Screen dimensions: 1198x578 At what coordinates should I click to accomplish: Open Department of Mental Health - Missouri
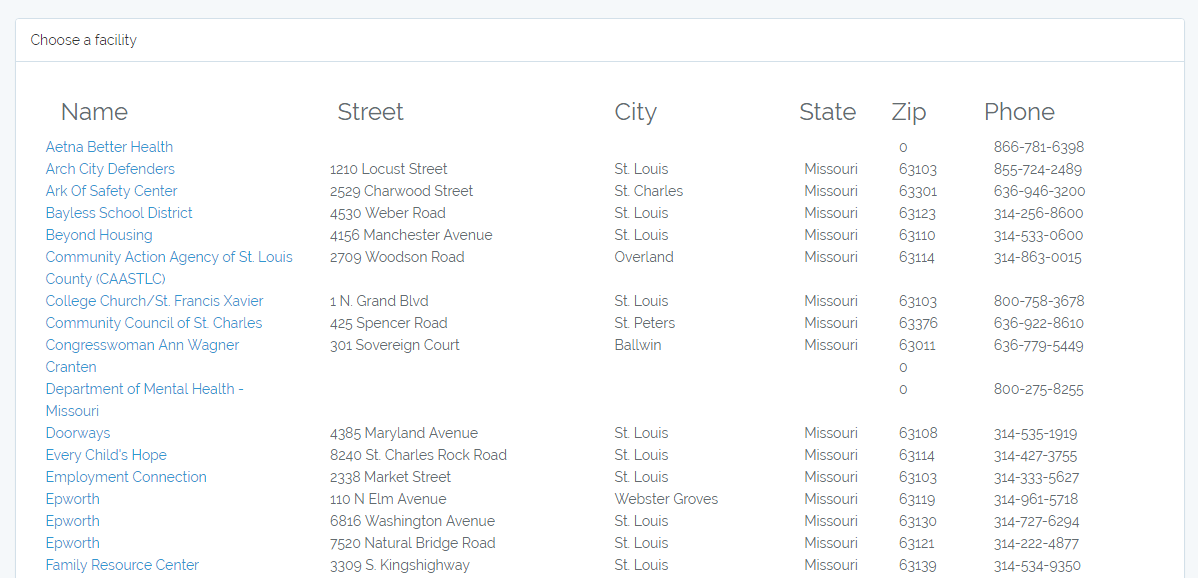pos(144,400)
